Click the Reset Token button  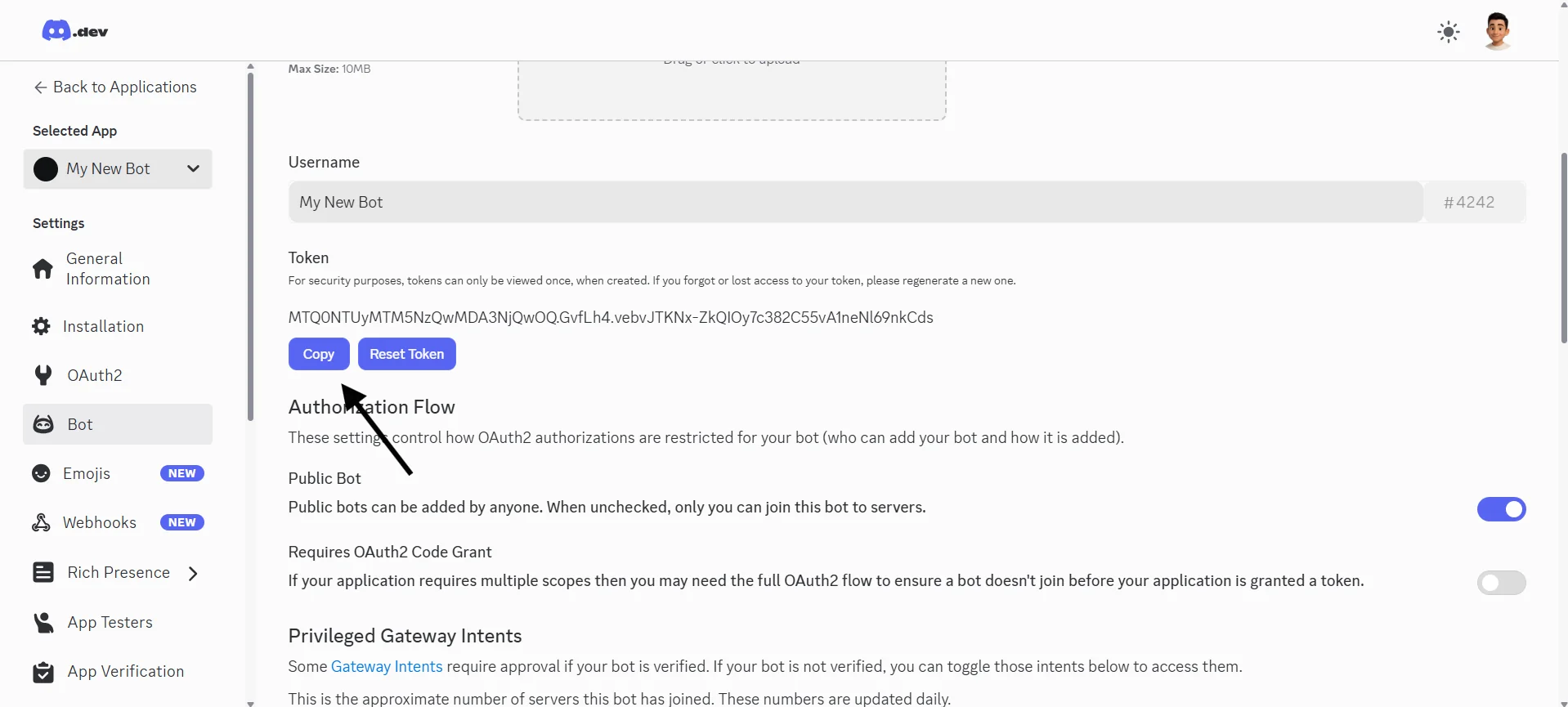(x=407, y=354)
